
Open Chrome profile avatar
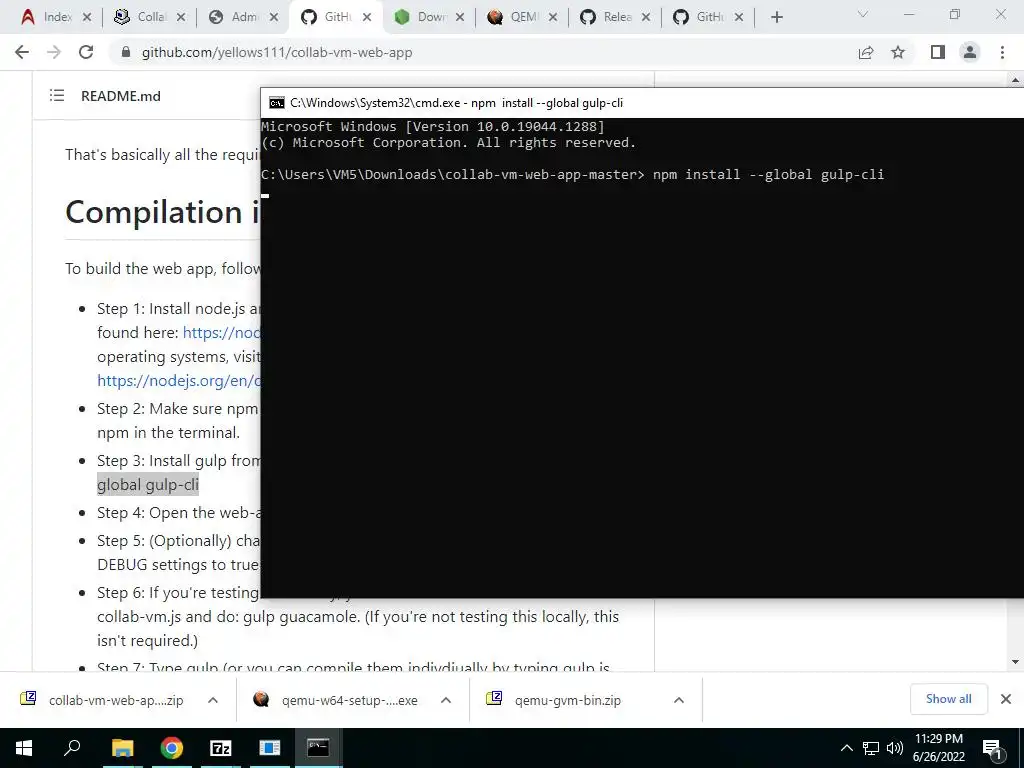pyautogui.click(x=970, y=52)
